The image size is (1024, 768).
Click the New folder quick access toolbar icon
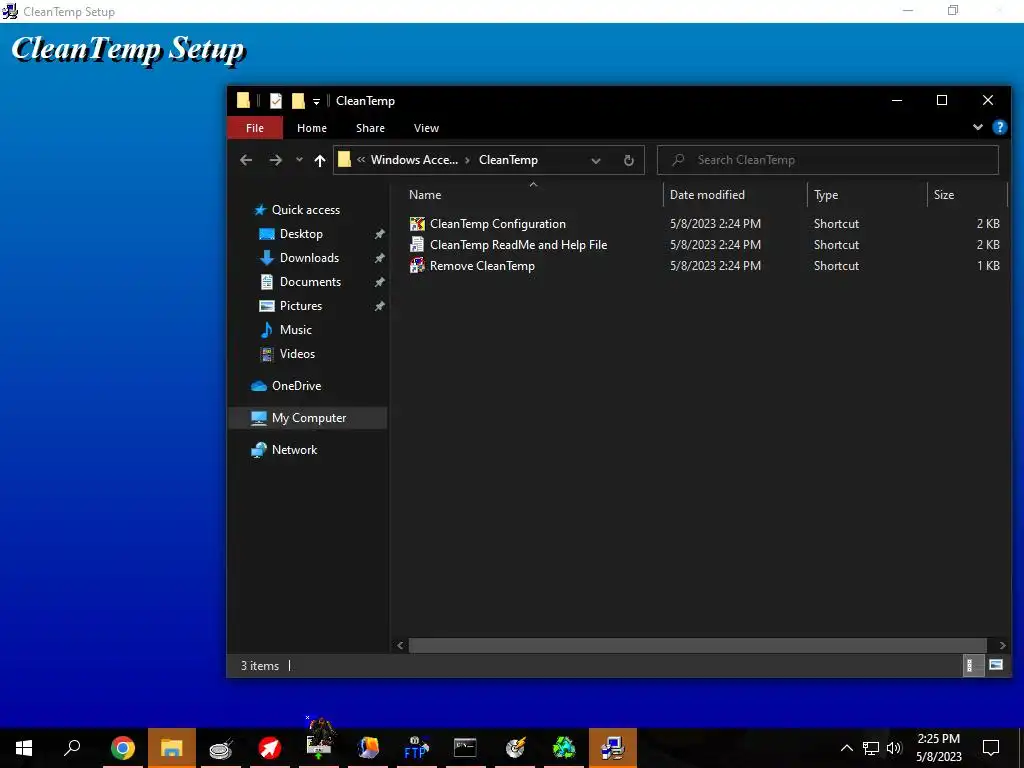(x=298, y=101)
